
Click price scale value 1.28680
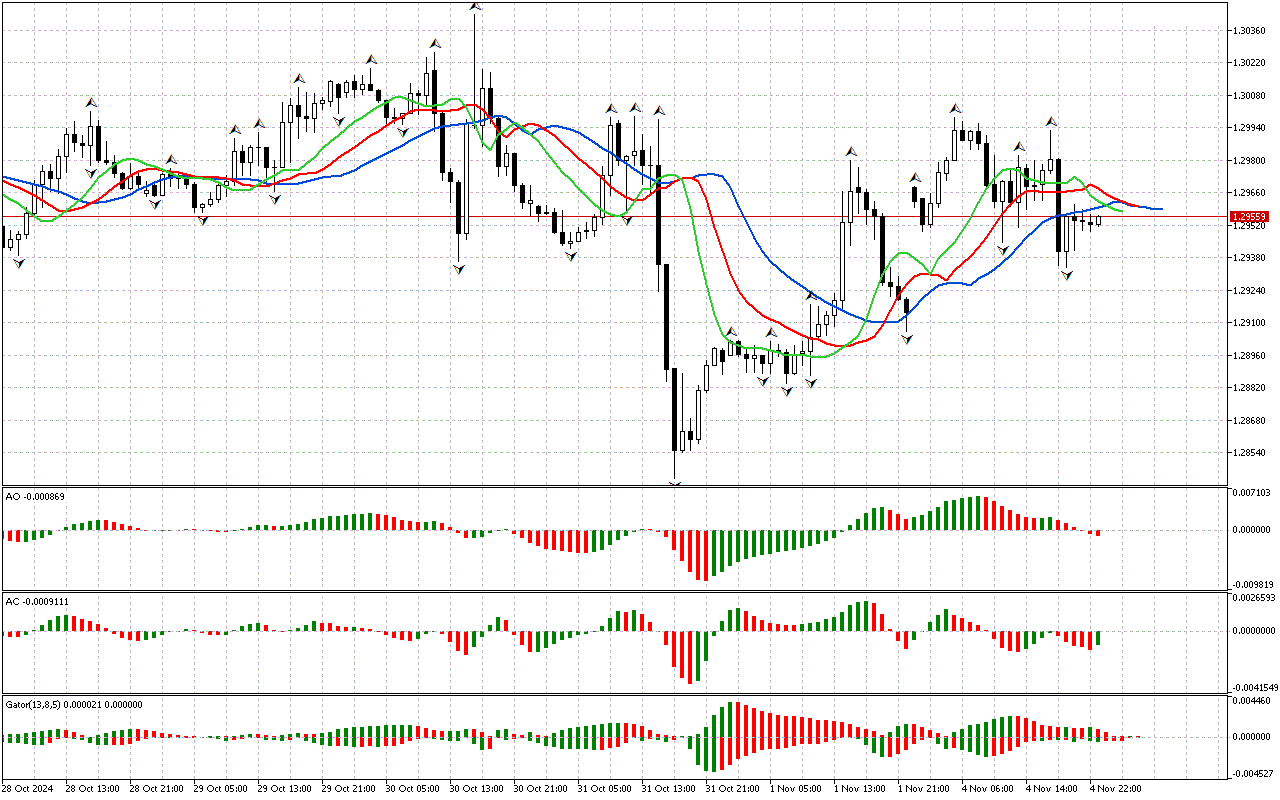pyautogui.click(x=1251, y=421)
